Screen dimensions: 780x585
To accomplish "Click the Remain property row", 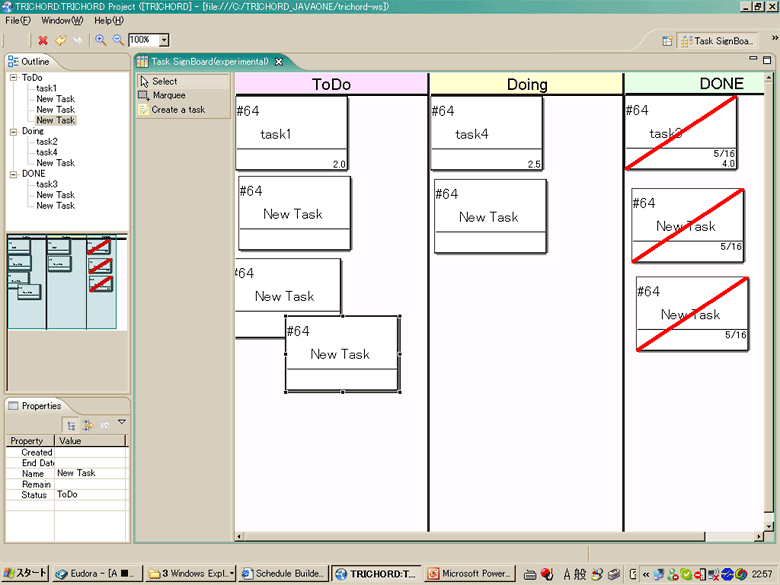I will (x=67, y=485).
